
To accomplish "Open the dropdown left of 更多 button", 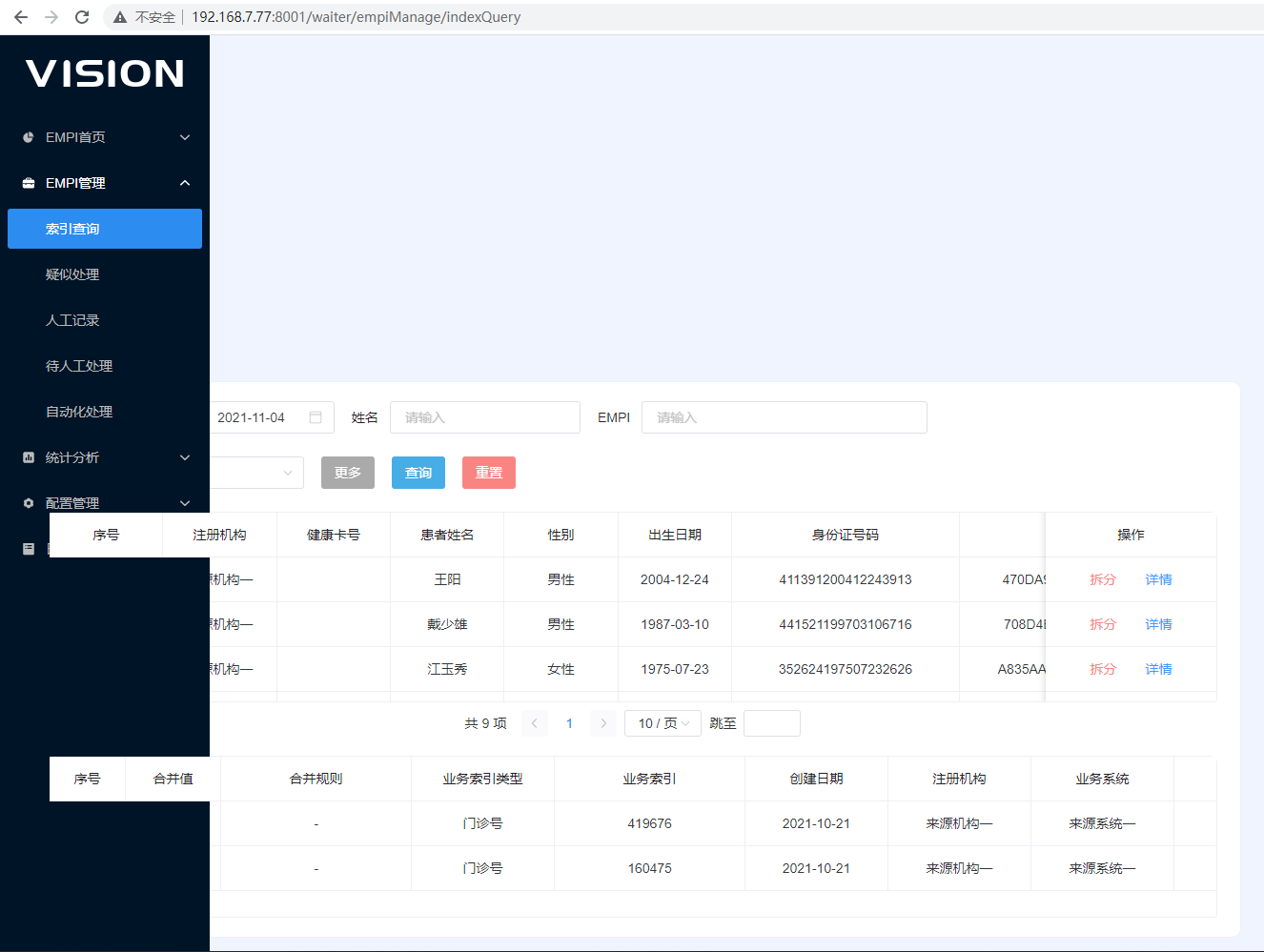I will tap(256, 473).
